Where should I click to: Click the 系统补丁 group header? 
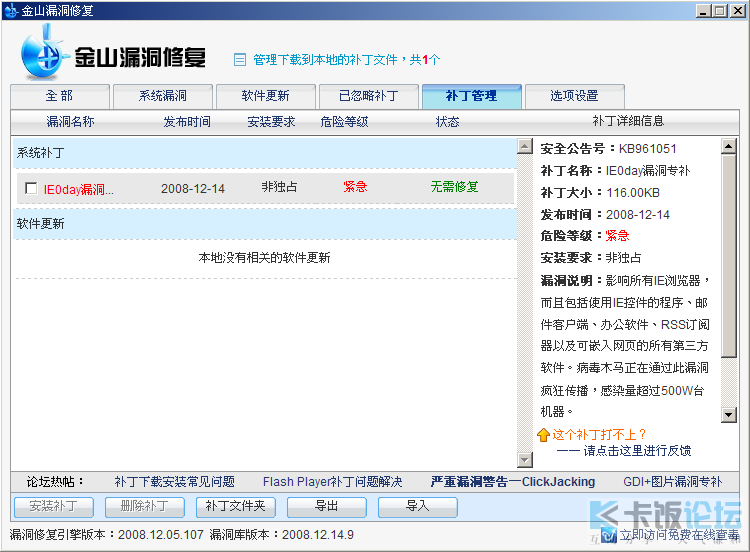coord(265,153)
